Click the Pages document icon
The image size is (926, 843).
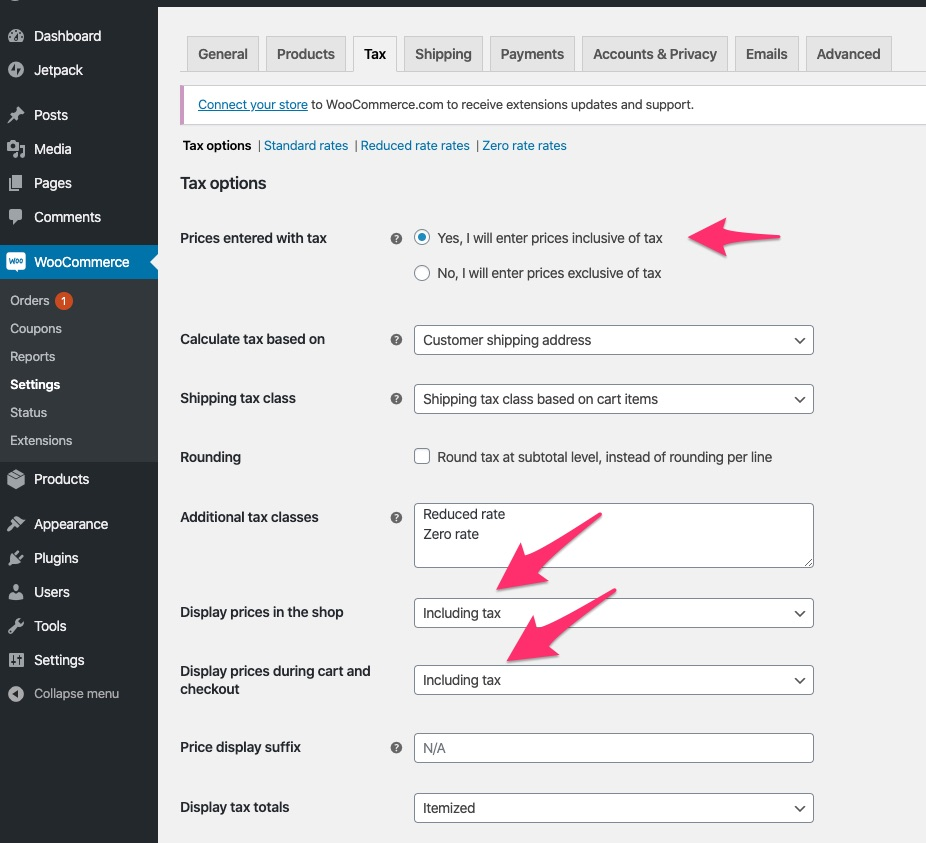click(16, 183)
